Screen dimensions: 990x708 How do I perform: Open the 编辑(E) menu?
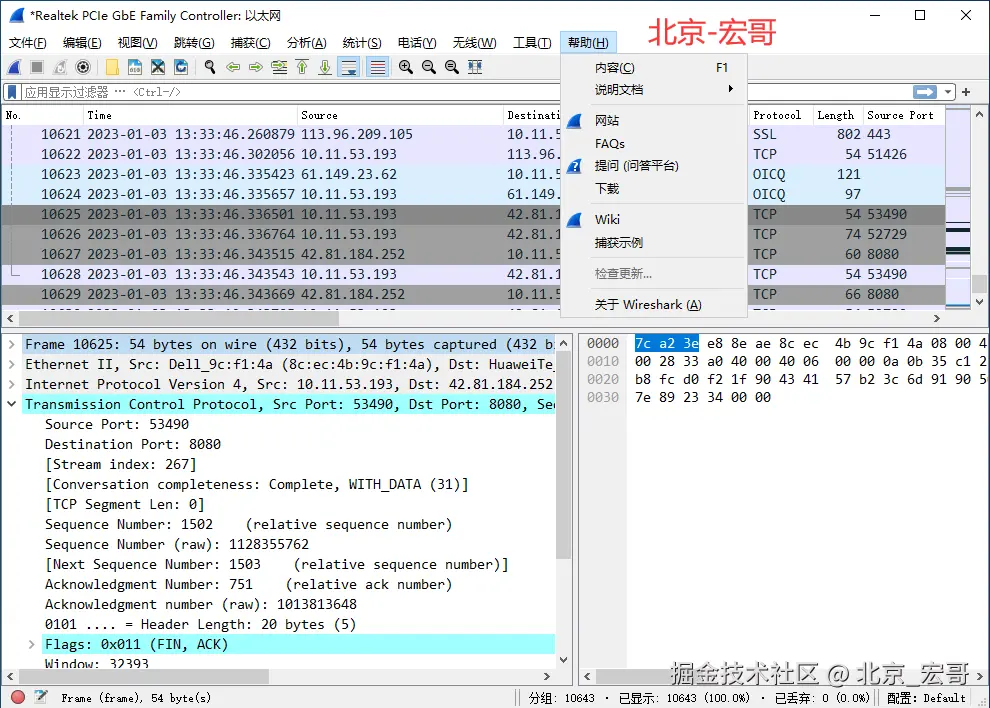click(82, 43)
